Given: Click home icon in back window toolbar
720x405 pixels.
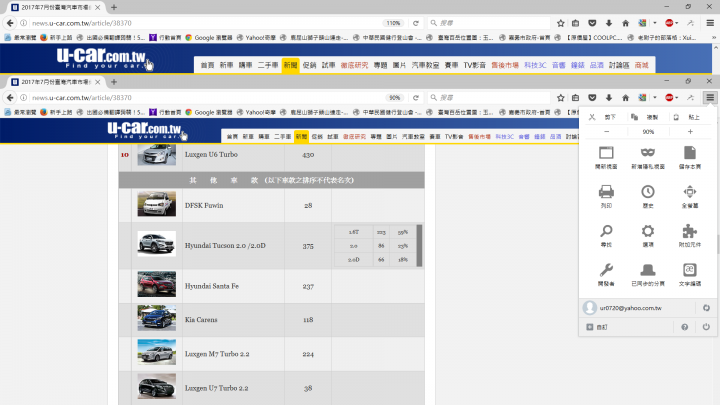Looking at the screenshot, I should pyautogui.click(x=625, y=22).
